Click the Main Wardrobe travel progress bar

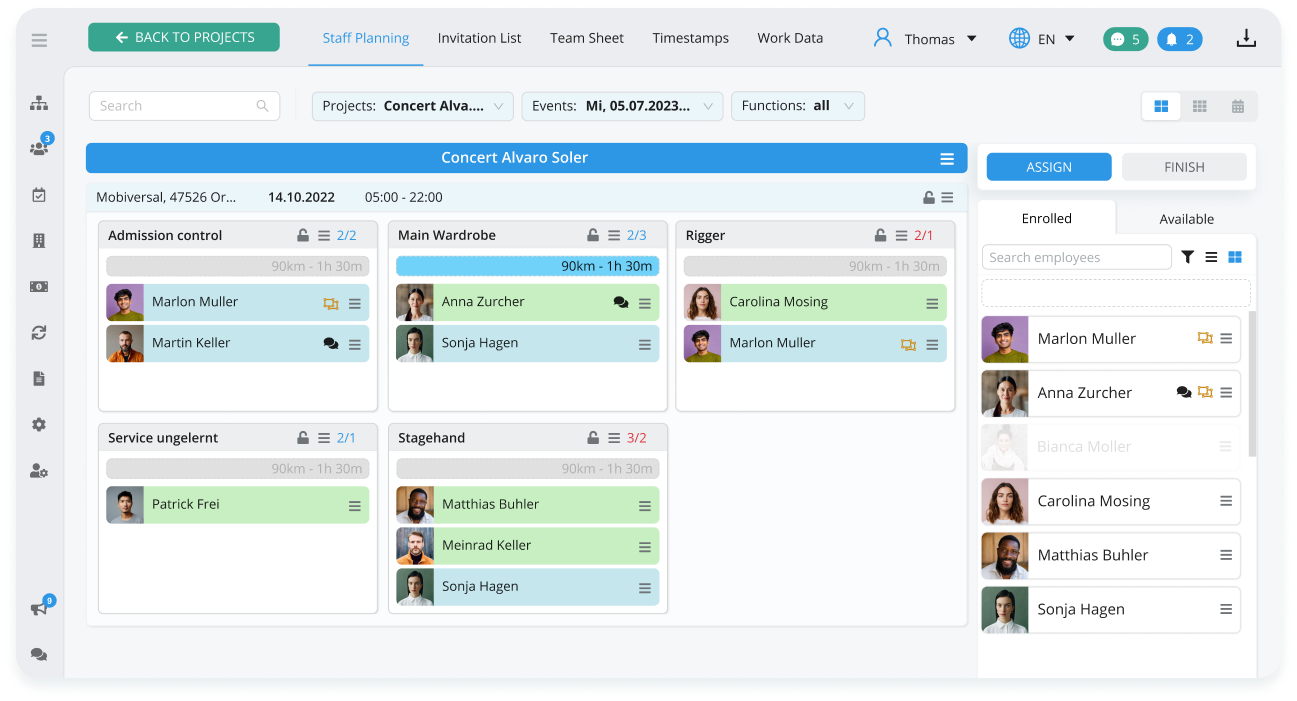[x=527, y=265]
